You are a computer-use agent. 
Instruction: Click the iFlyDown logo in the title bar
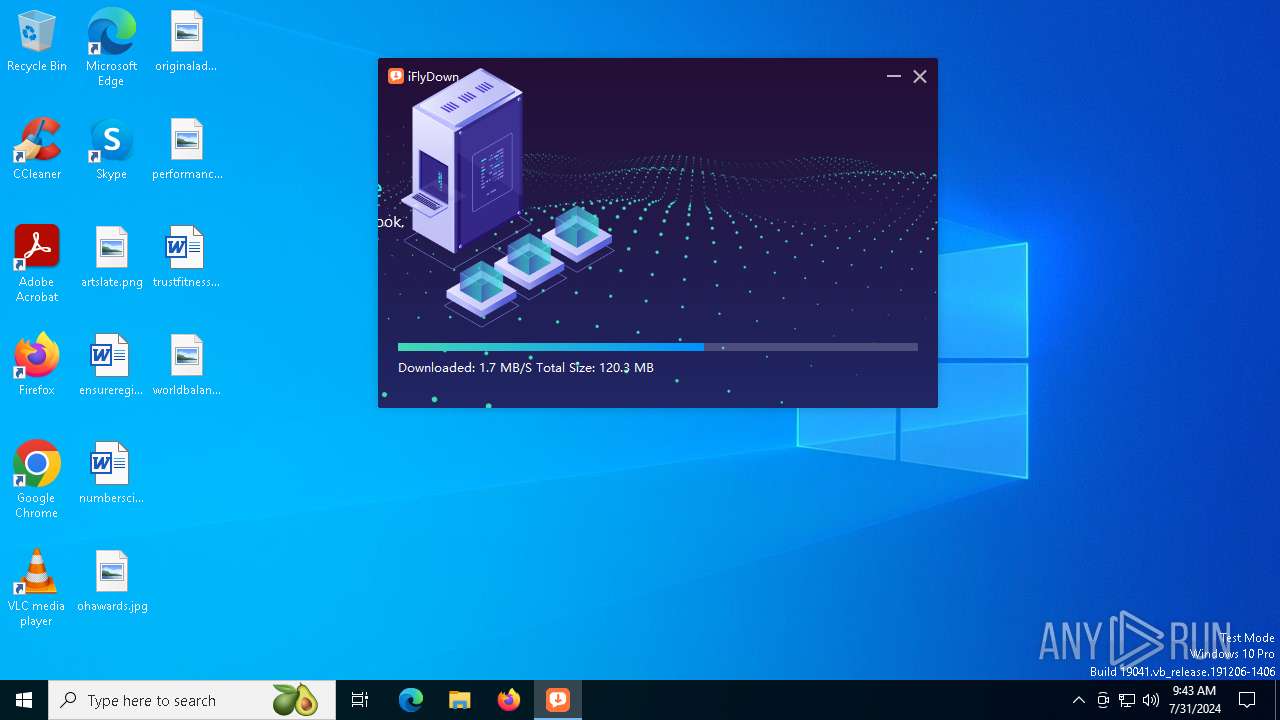(x=396, y=76)
